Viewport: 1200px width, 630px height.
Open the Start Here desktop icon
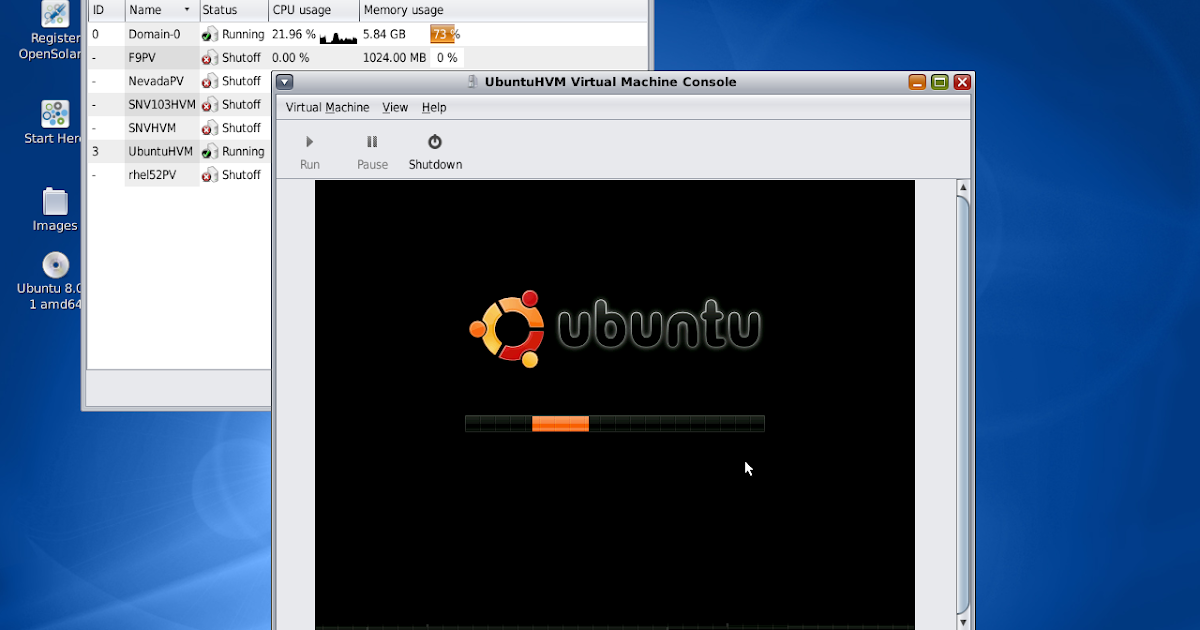tap(55, 122)
